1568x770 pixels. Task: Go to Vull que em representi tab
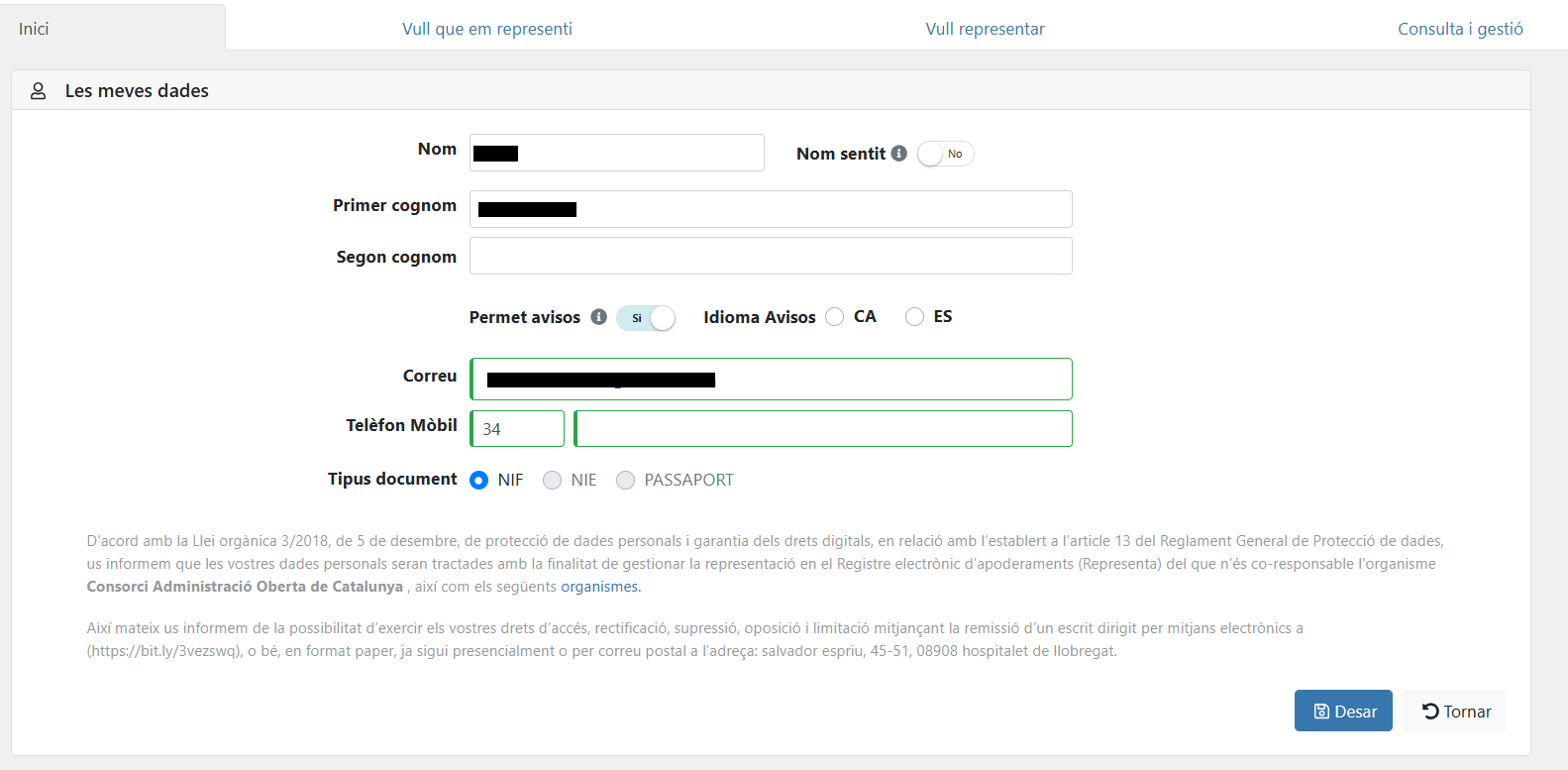tap(487, 29)
